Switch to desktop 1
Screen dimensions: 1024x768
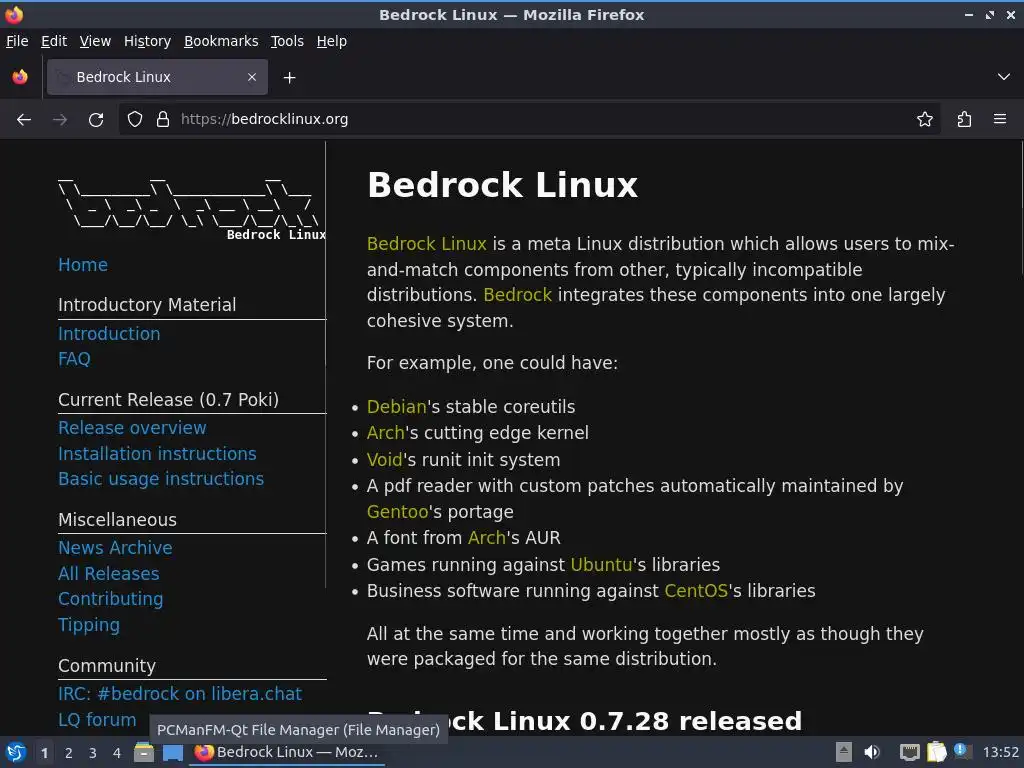44,753
